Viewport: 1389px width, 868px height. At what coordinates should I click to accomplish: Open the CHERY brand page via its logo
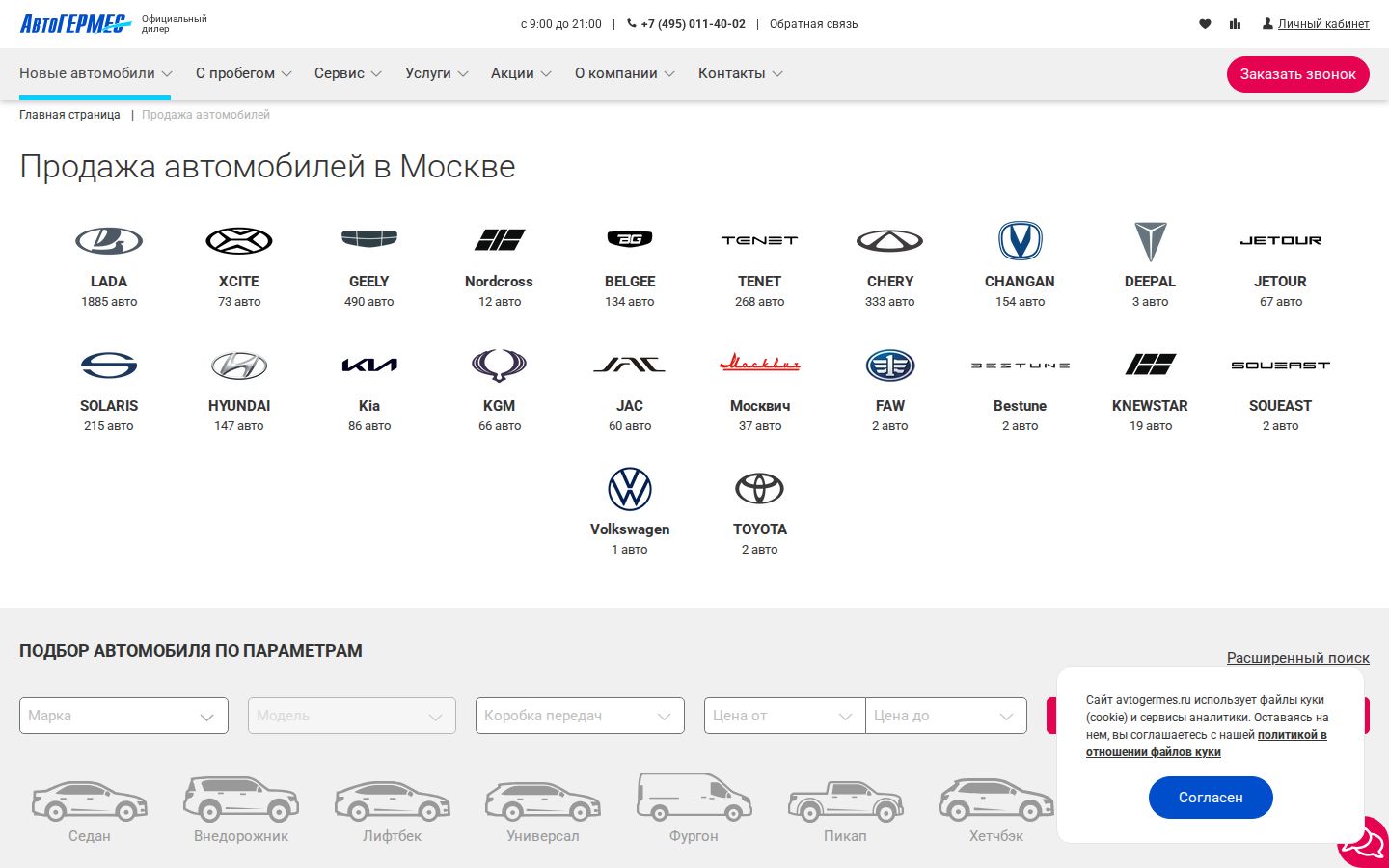889,239
